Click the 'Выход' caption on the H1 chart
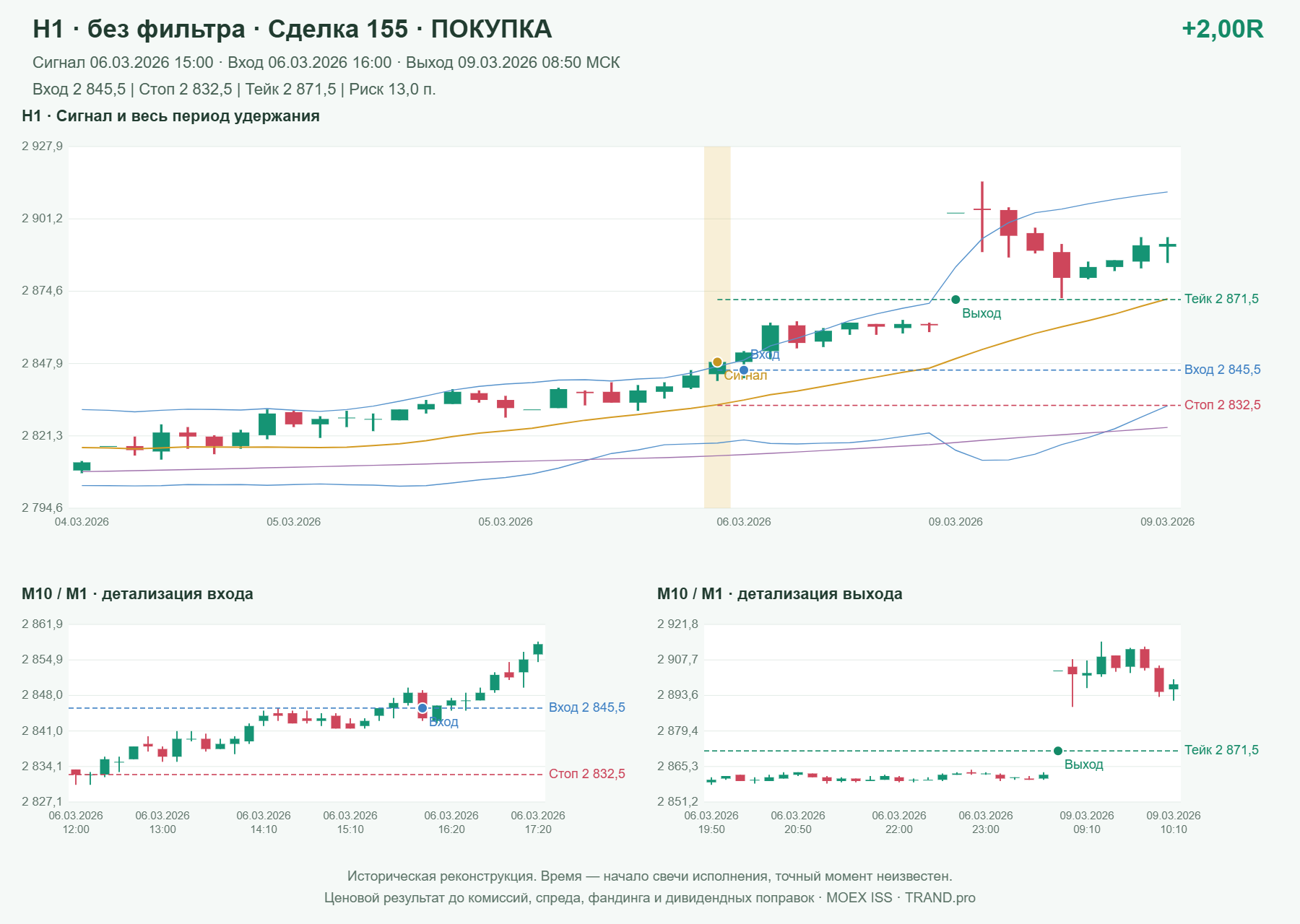 coord(981,313)
